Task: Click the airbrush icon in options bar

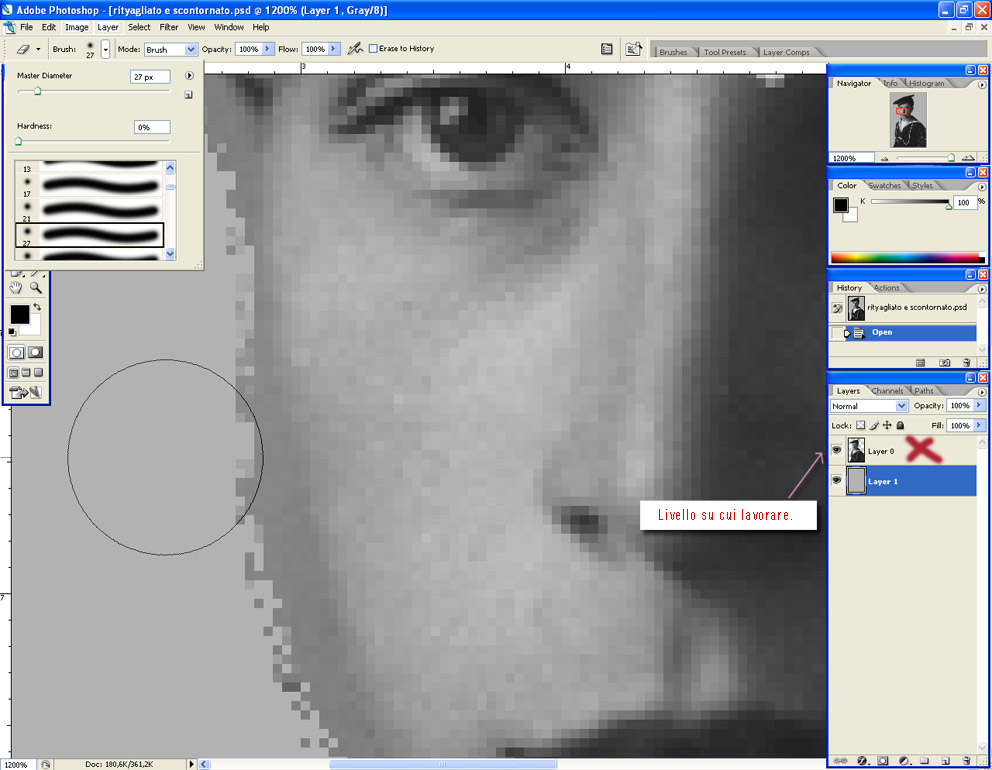Action: click(x=354, y=48)
